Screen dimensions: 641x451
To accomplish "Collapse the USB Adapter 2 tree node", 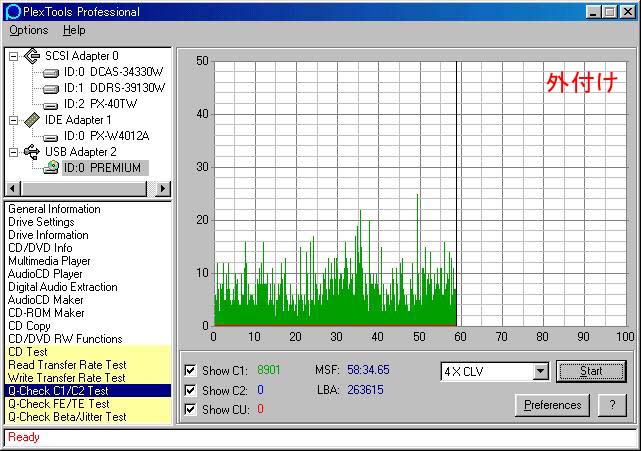I will point(13,152).
